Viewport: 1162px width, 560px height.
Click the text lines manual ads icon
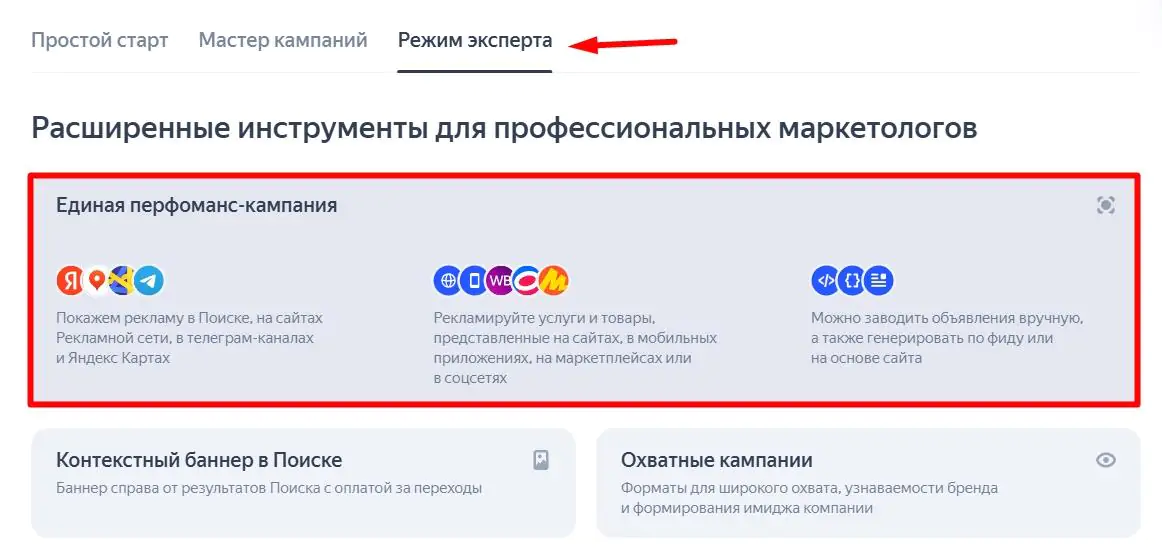879,280
